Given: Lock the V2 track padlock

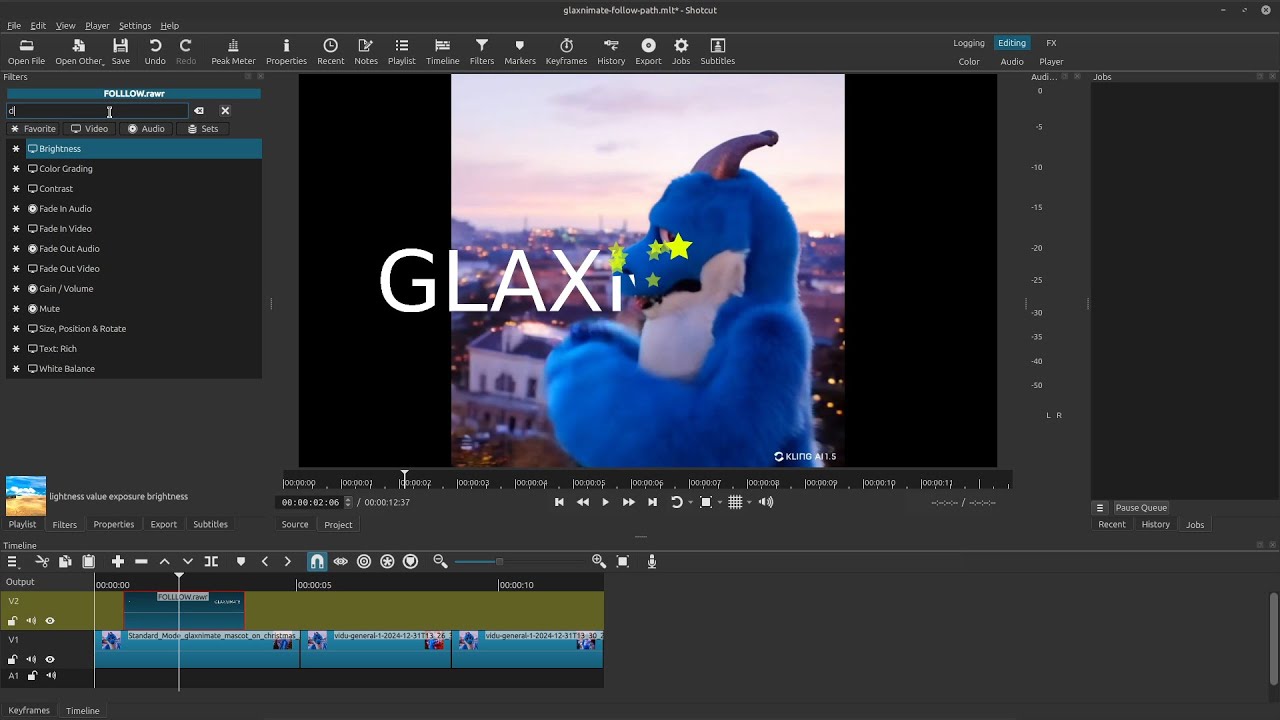Looking at the screenshot, I should [12, 621].
